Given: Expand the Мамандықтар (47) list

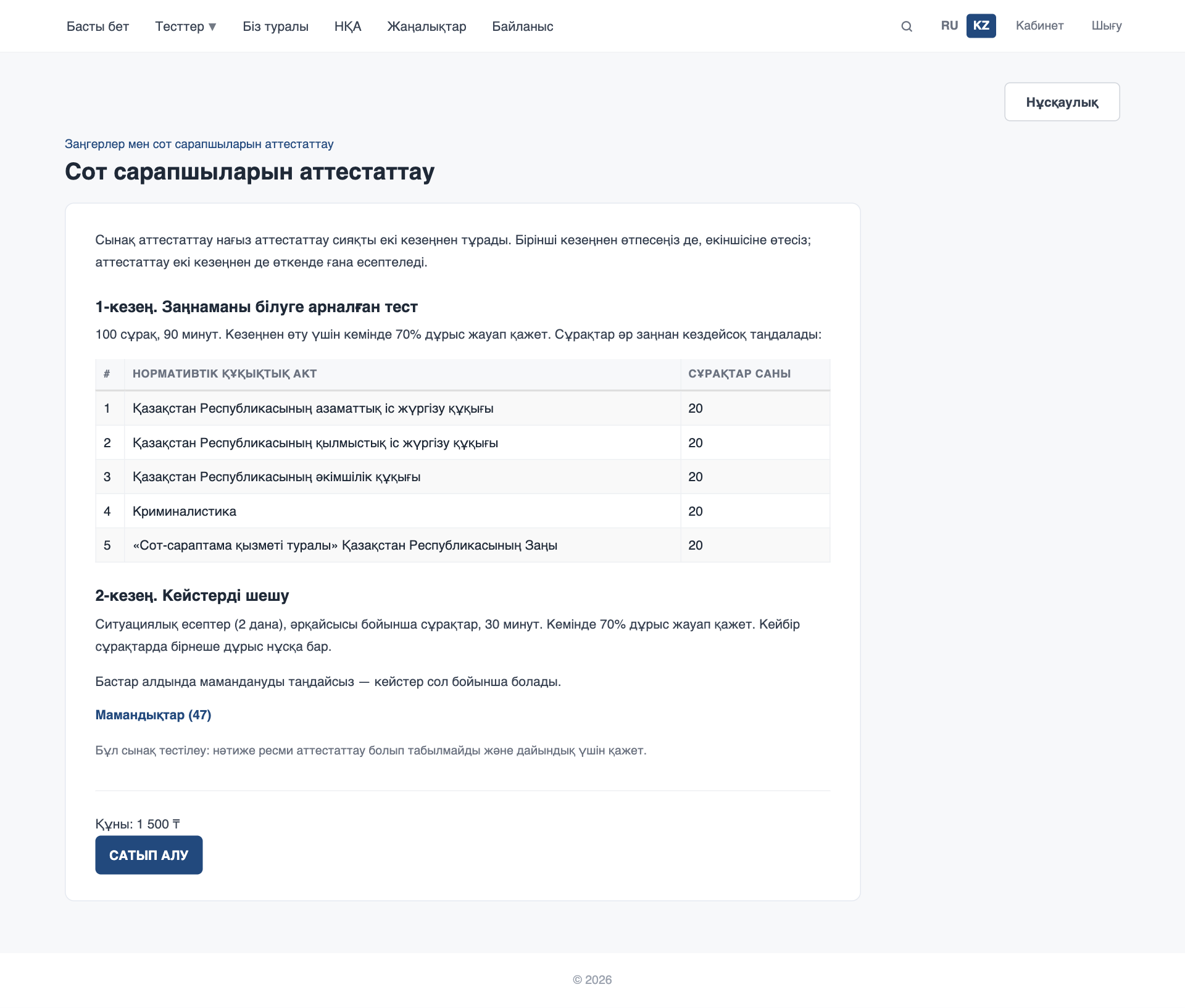Looking at the screenshot, I should pyautogui.click(x=153, y=714).
